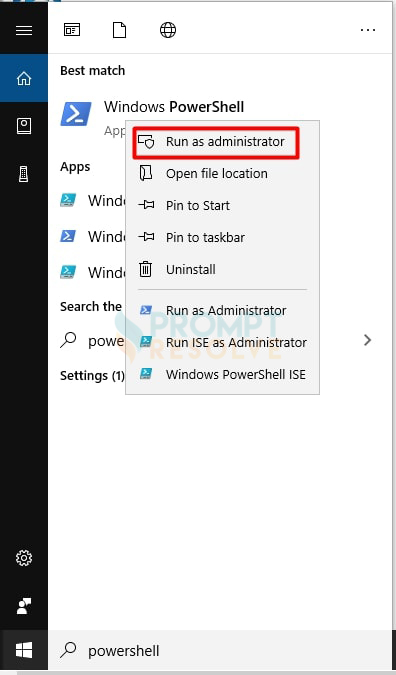Screen dimensions: 396x675
Task: Select the Run as Administrator jump list task
Action: click(222, 310)
